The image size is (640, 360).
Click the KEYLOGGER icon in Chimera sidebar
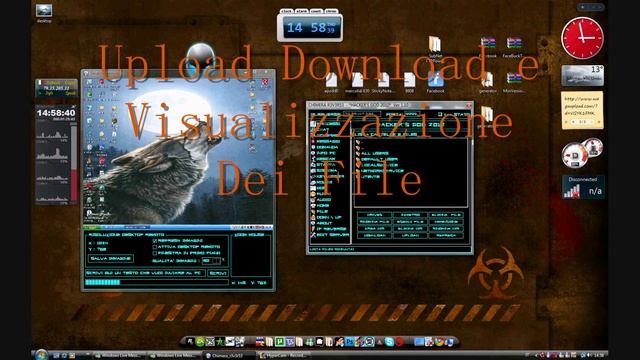point(313,176)
